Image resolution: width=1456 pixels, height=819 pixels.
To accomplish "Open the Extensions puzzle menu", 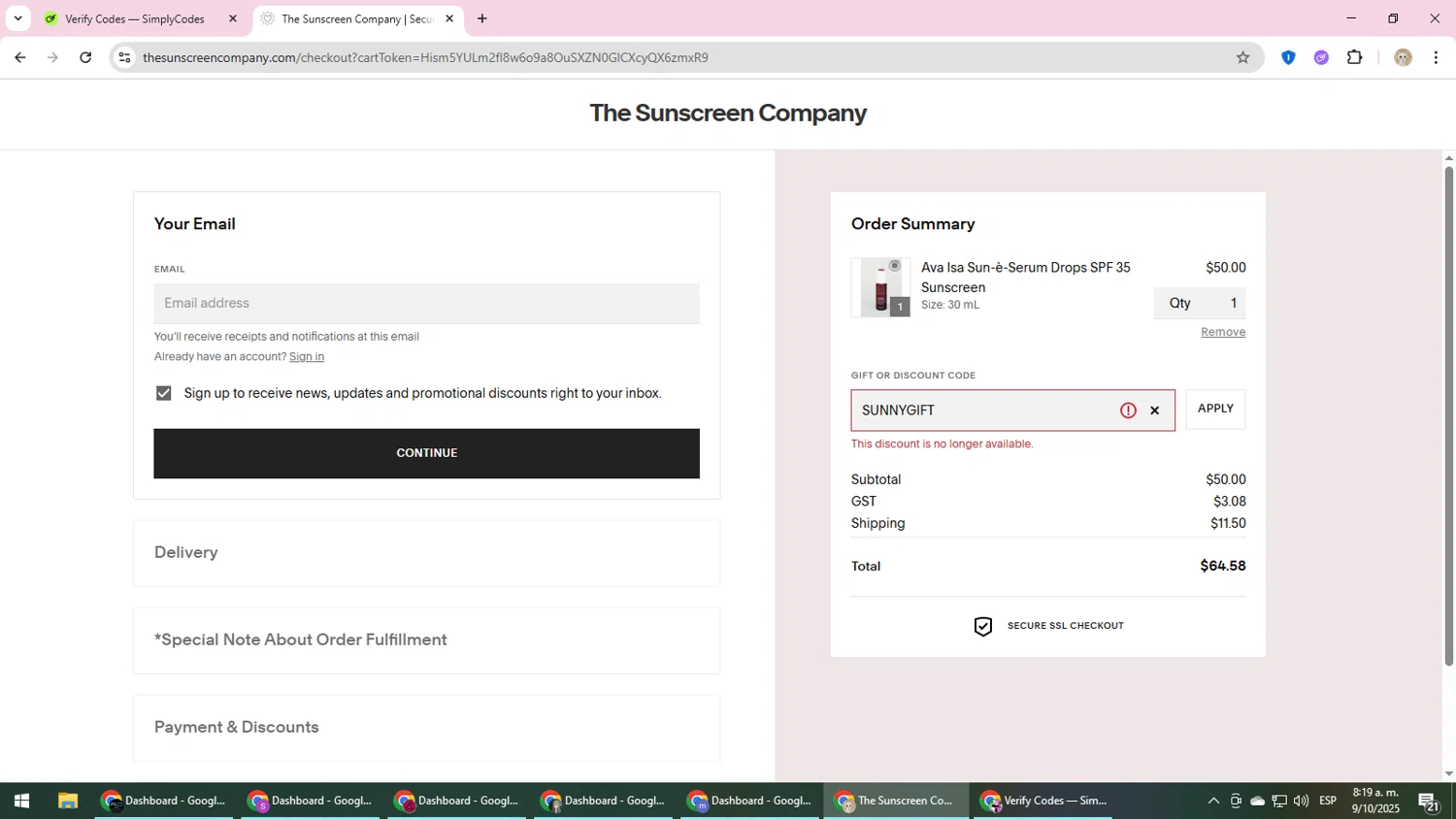I will (x=1355, y=57).
